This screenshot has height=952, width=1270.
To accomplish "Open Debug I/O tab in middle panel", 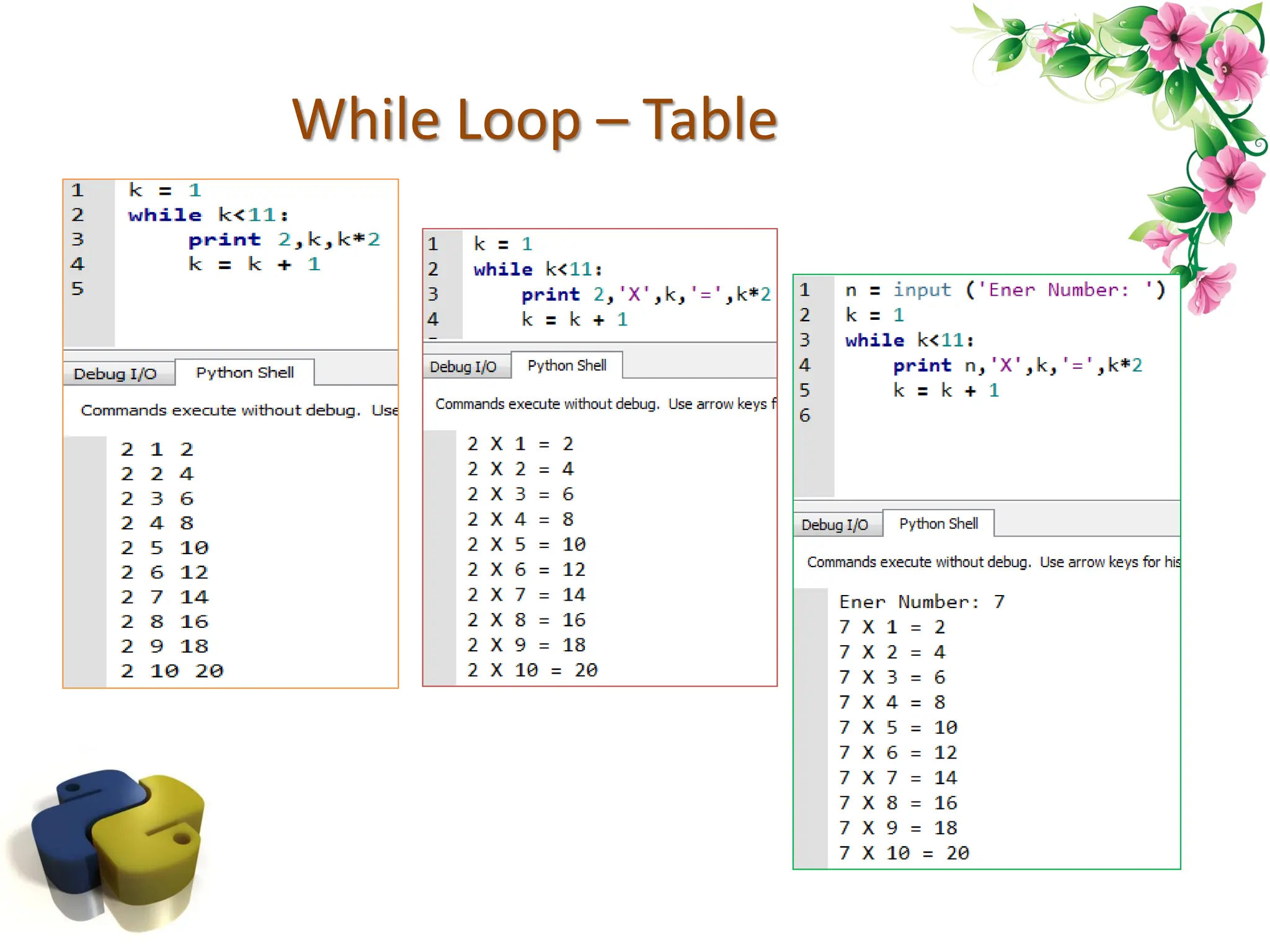I will pyautogui.click(x=463, y=366).
